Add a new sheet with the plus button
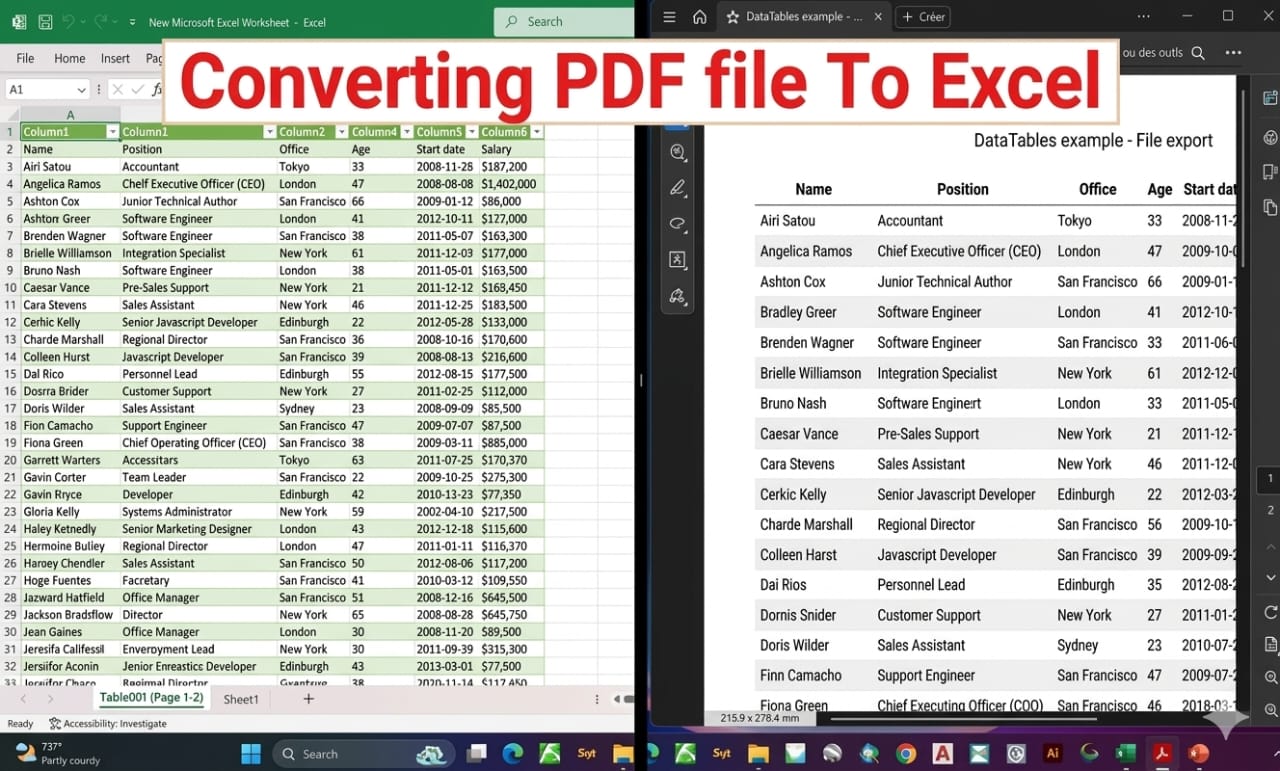 307,699
